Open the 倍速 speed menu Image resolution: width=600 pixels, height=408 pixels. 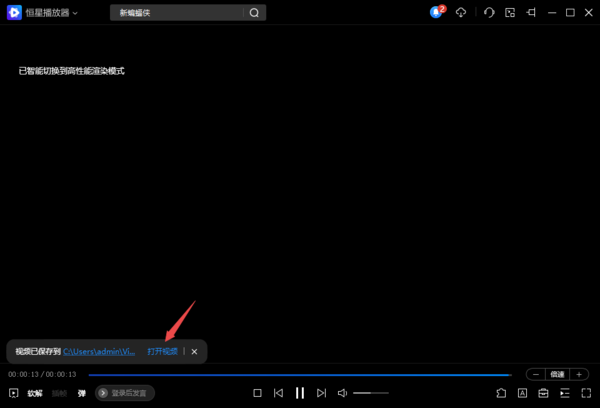(x=557, y=374)
